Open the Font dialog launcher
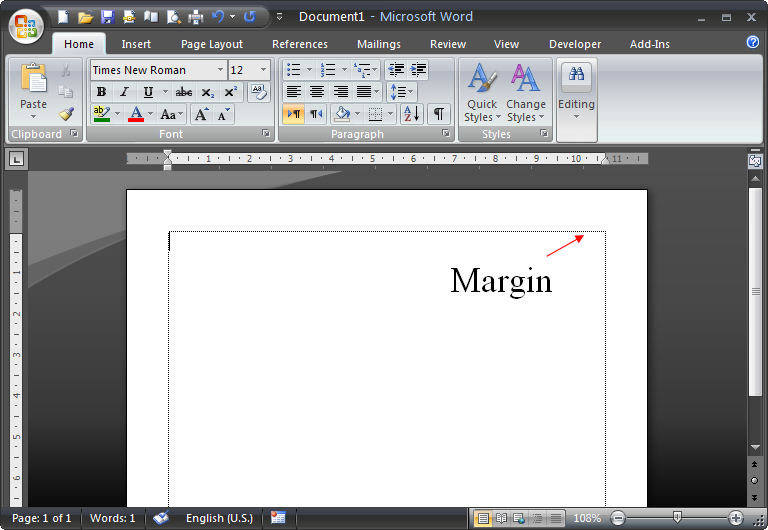The image size is (768, 530). pyautogui.click(x=265, y=133)
